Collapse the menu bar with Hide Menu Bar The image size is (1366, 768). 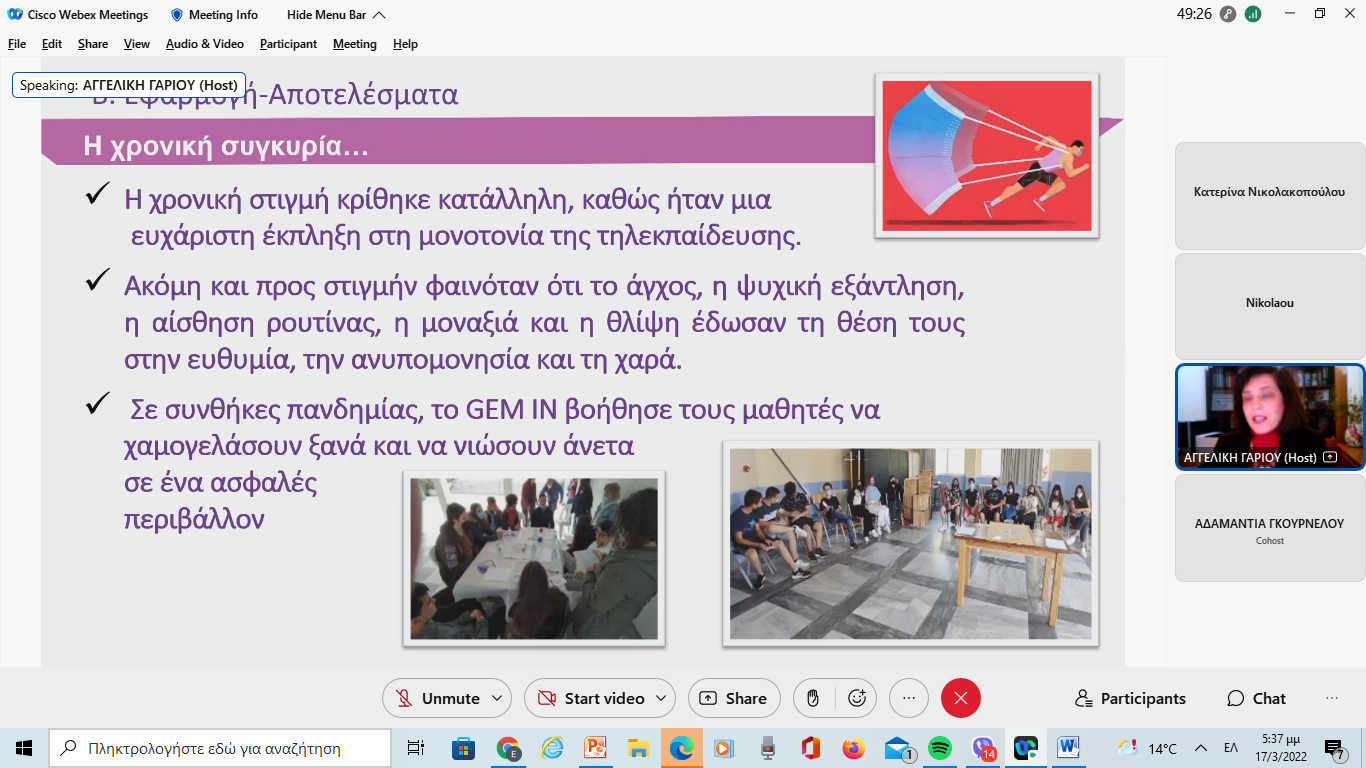(335, 15)
